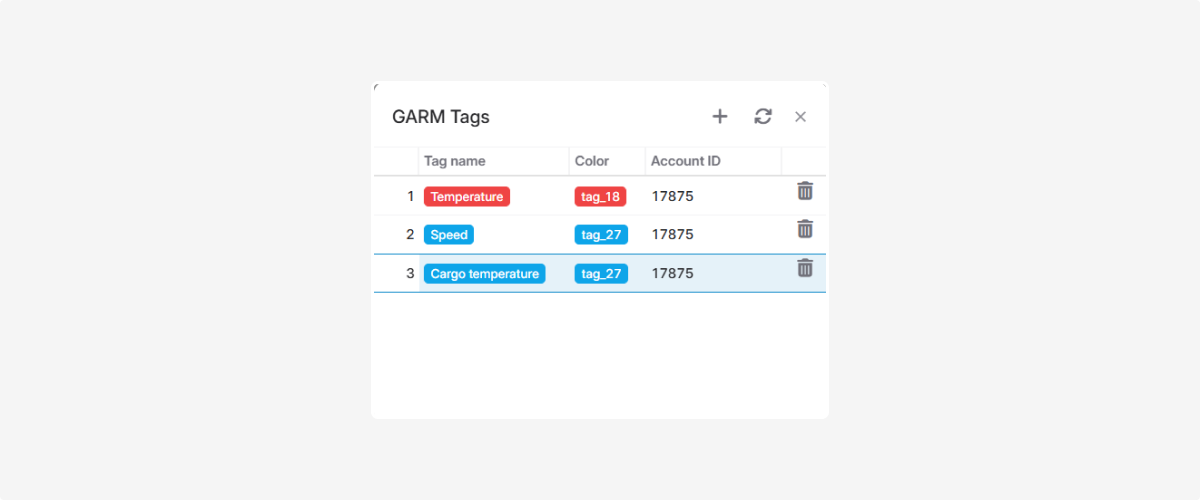
Task: Select row number 1
Action: pyautogui.click(x=410, y=197)
